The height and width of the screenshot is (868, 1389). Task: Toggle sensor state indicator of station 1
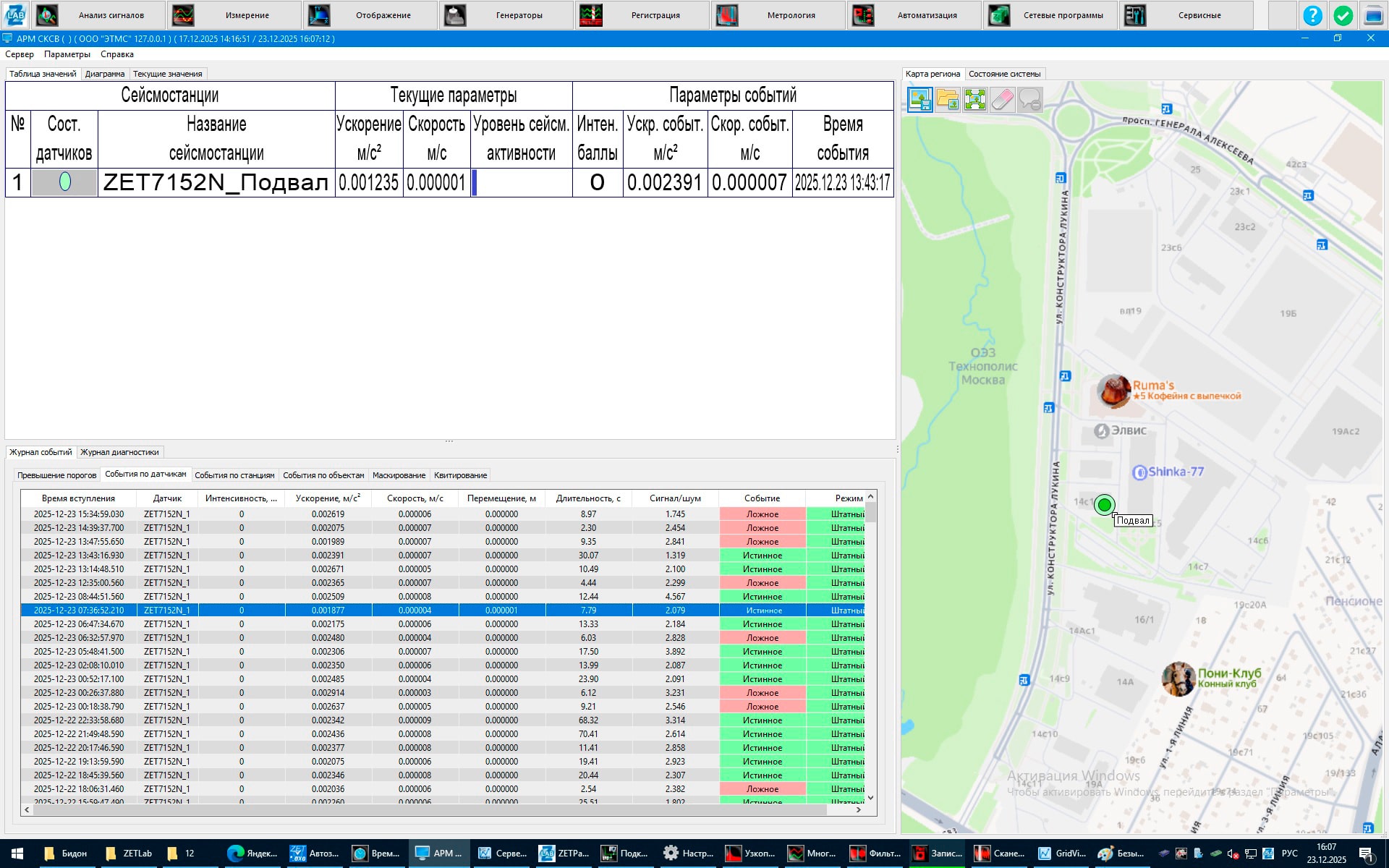[64, 182]
